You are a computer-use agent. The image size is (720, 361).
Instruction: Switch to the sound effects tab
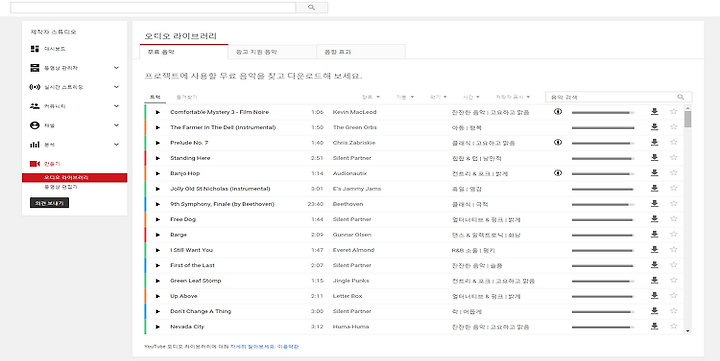point(361,52)
